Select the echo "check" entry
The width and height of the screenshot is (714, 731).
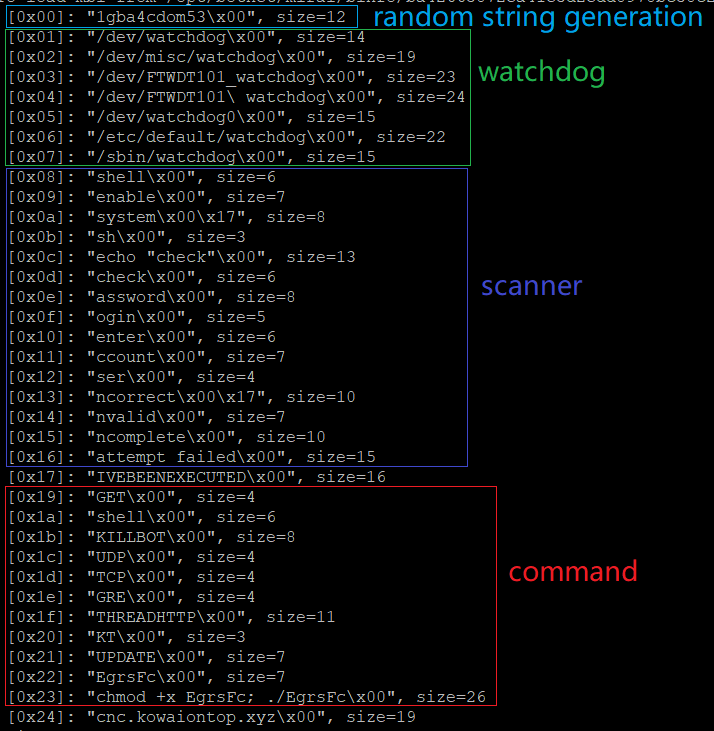tap(182, 257)
